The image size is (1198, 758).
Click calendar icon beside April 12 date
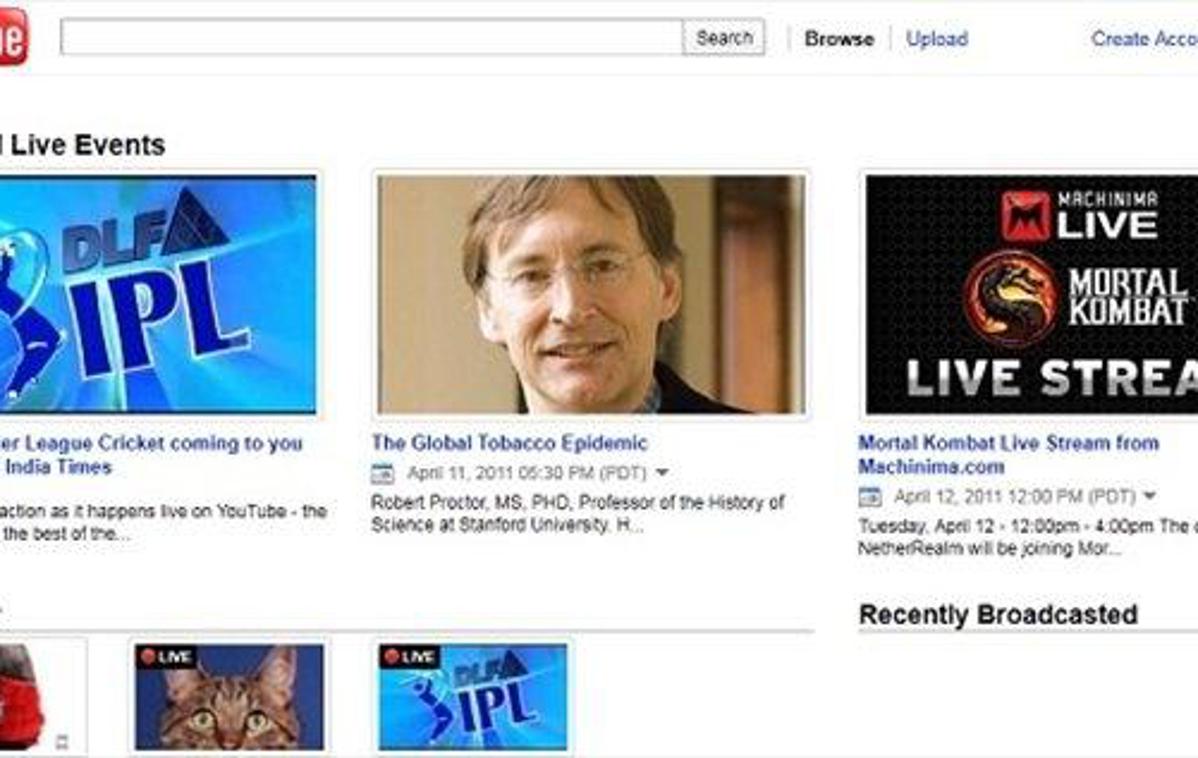tap(869, 497)
